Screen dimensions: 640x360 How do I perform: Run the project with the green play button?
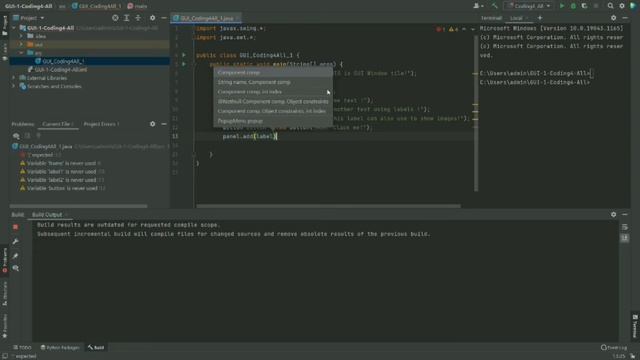(x=562, y=6)
